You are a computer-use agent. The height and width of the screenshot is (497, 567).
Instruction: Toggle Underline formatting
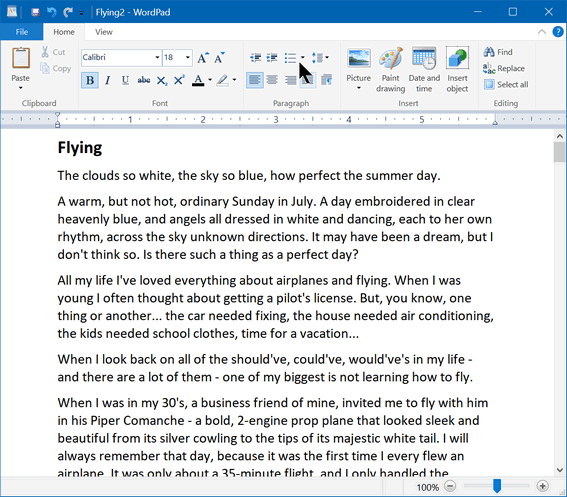(x=125, y=80)
